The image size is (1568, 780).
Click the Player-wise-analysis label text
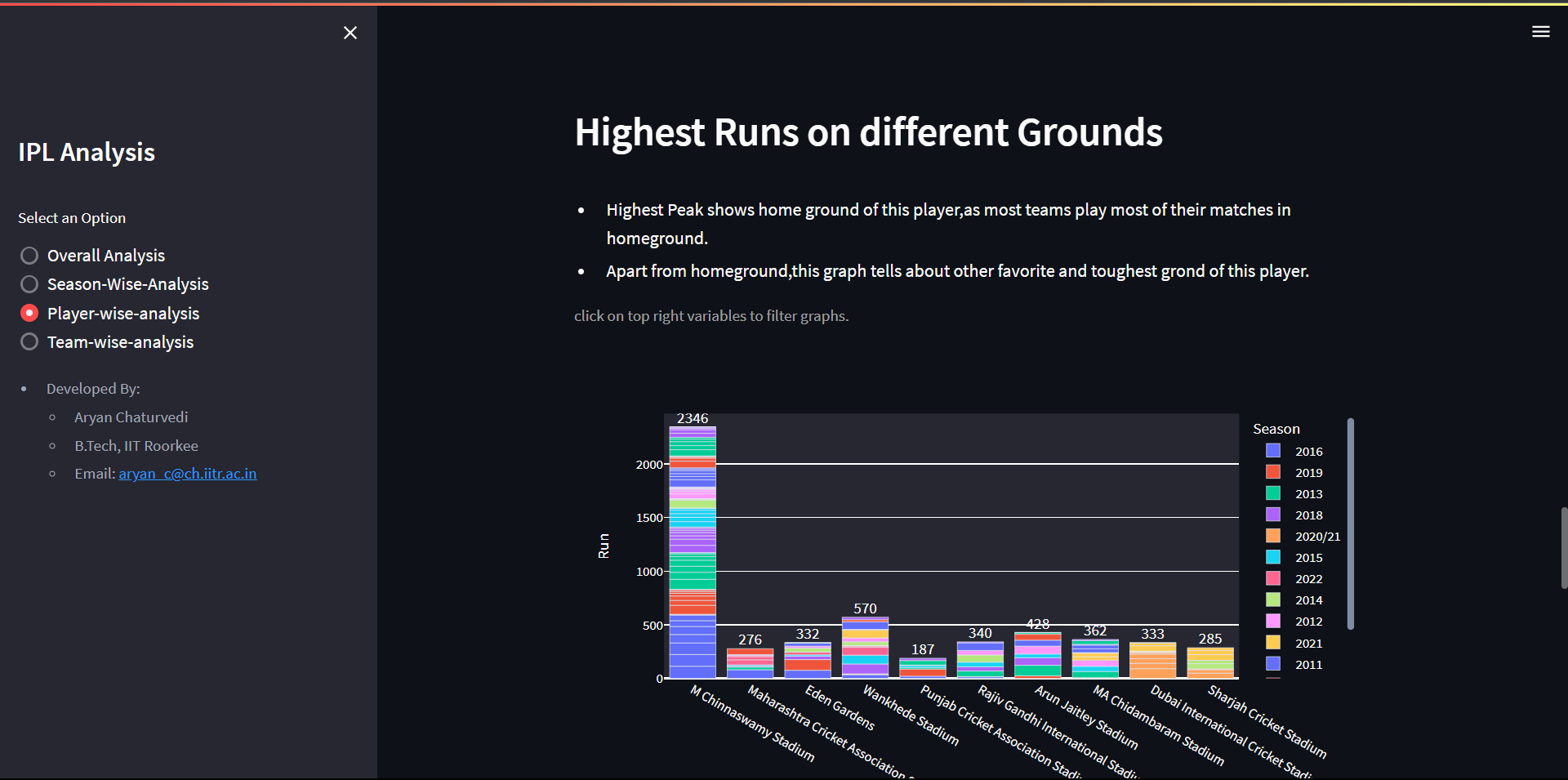pyautogui.click(x=122, y=313)
